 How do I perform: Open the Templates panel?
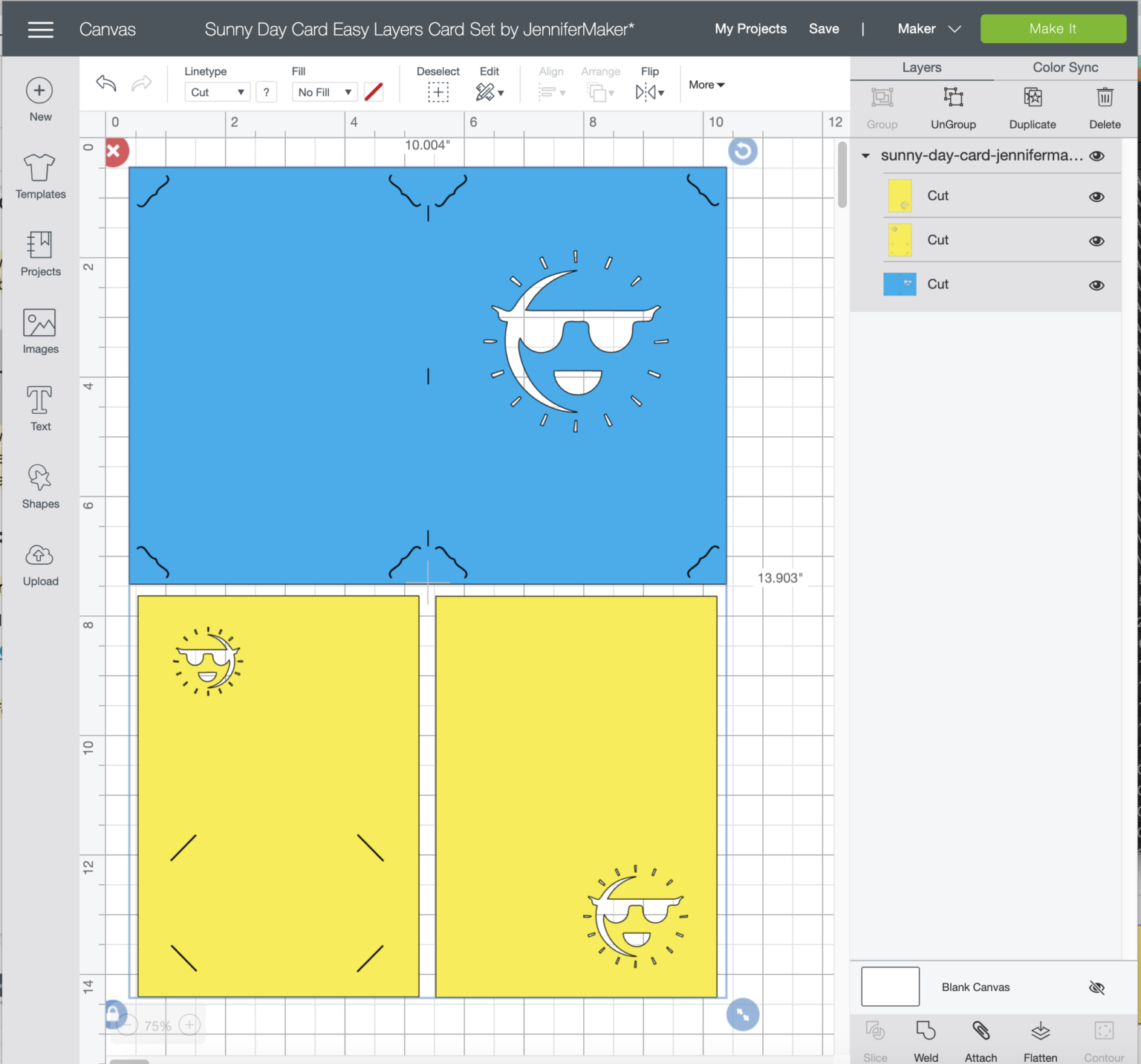pyautogui.click(x=40, y=177)
